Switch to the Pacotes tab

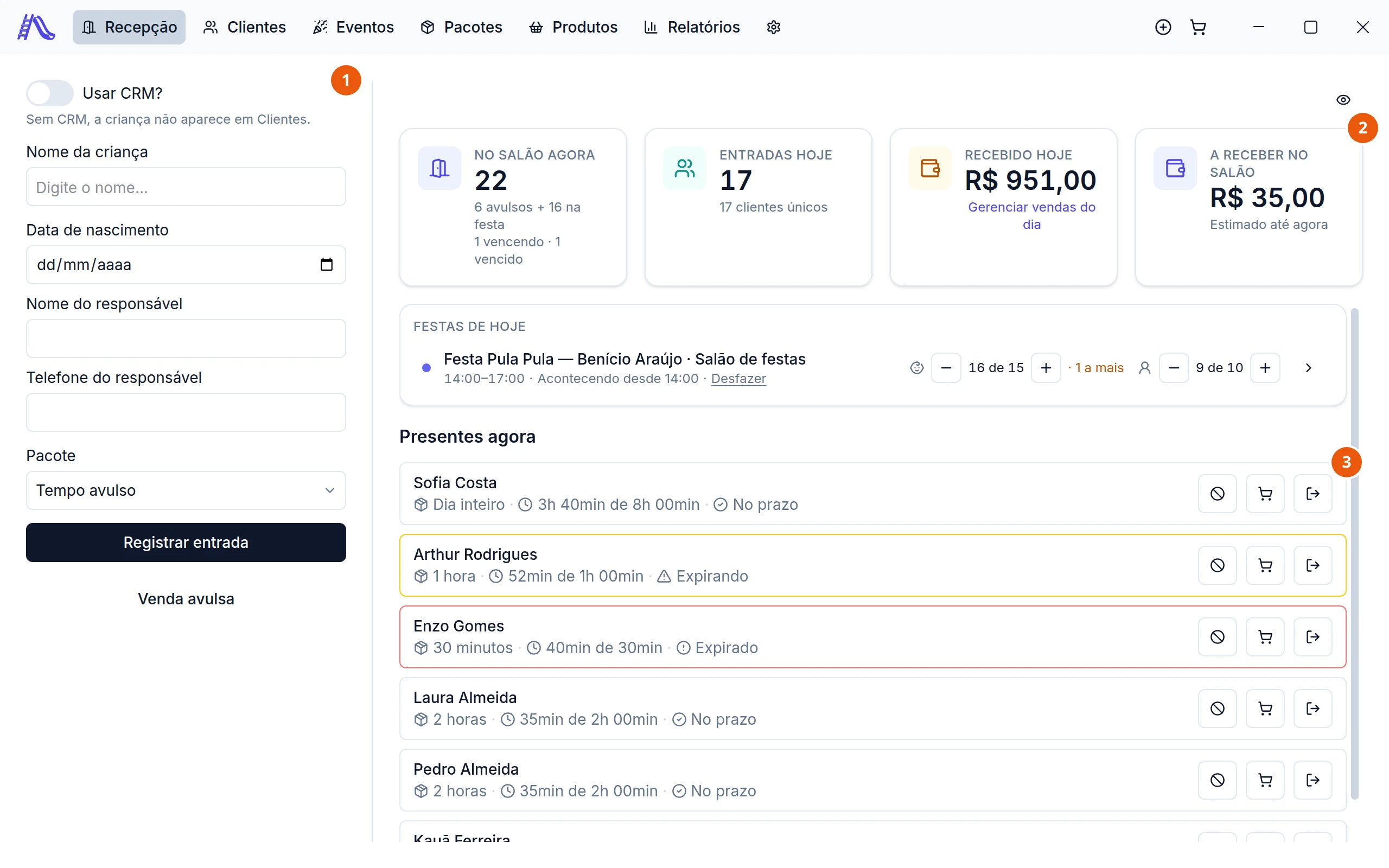pos(462,27)
